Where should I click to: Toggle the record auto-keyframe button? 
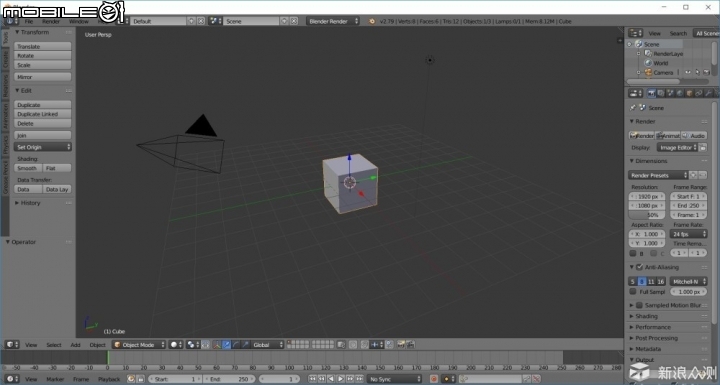point(433,379)
